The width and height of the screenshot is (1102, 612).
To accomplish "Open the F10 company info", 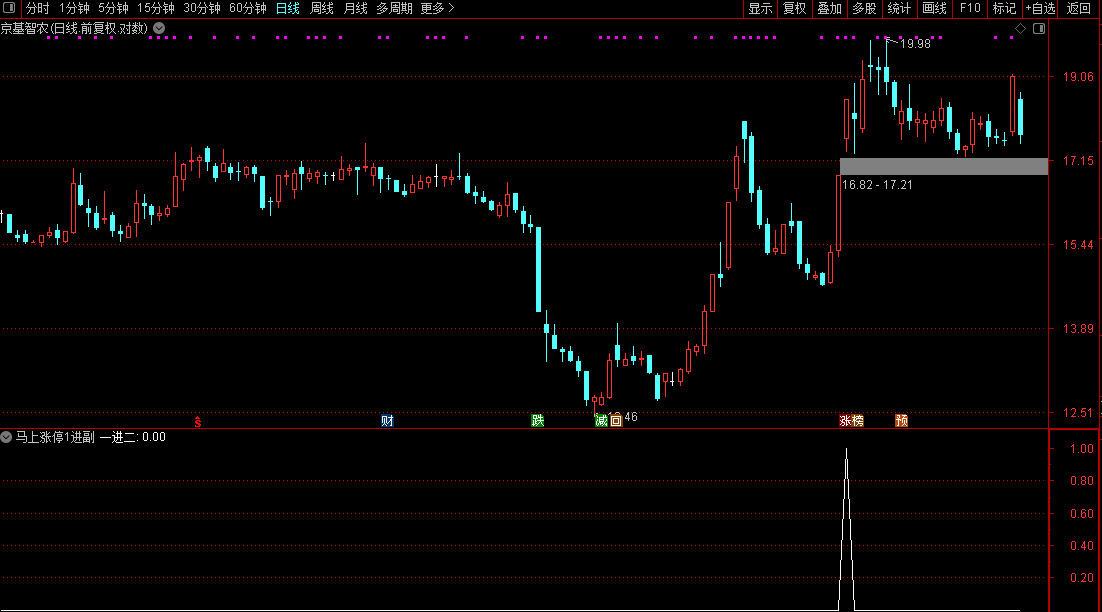I will pyautogui.click(x=970, y=8).
